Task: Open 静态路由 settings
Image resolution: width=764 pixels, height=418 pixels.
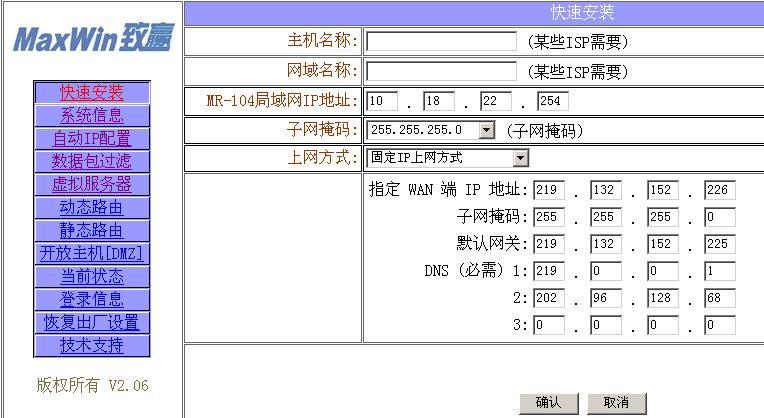Action: (91, 230)
